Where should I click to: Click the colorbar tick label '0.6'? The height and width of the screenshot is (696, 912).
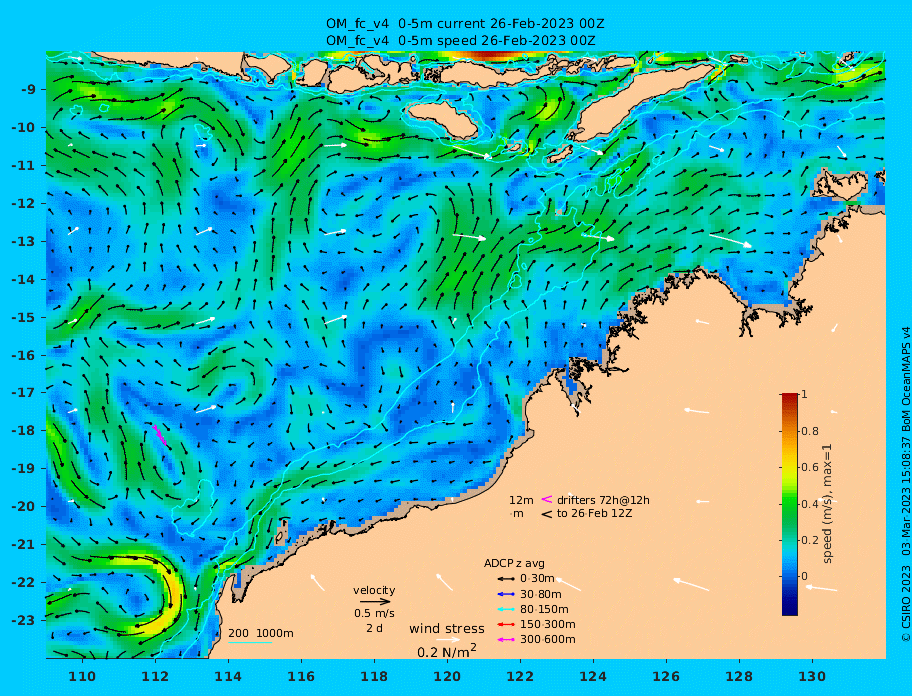(810, 467)
